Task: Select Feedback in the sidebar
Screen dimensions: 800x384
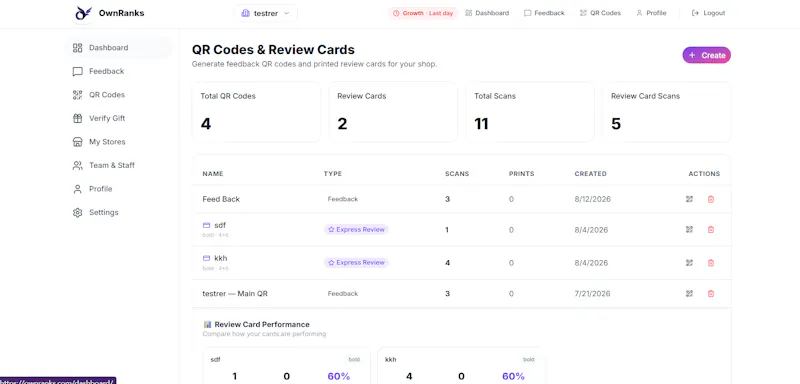Action: [x=119, y=71]
